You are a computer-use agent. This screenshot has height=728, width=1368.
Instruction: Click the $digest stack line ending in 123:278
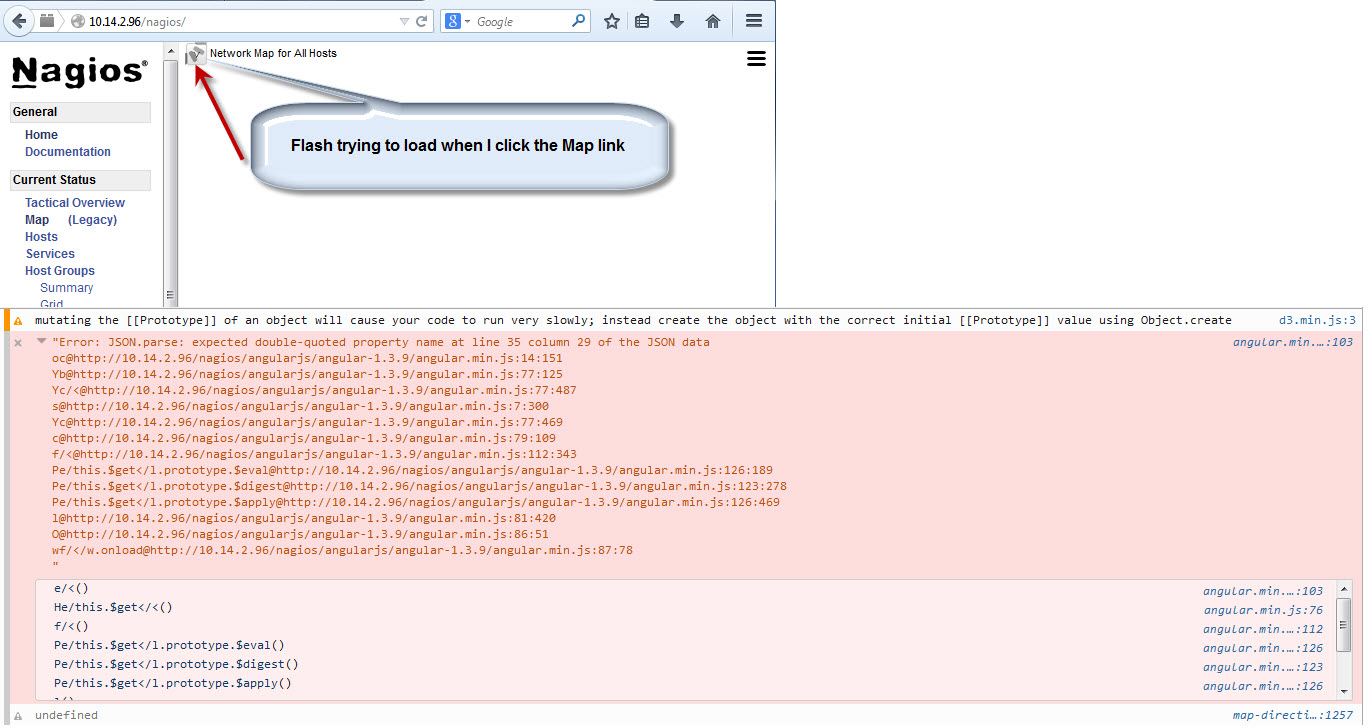(419, 486)
